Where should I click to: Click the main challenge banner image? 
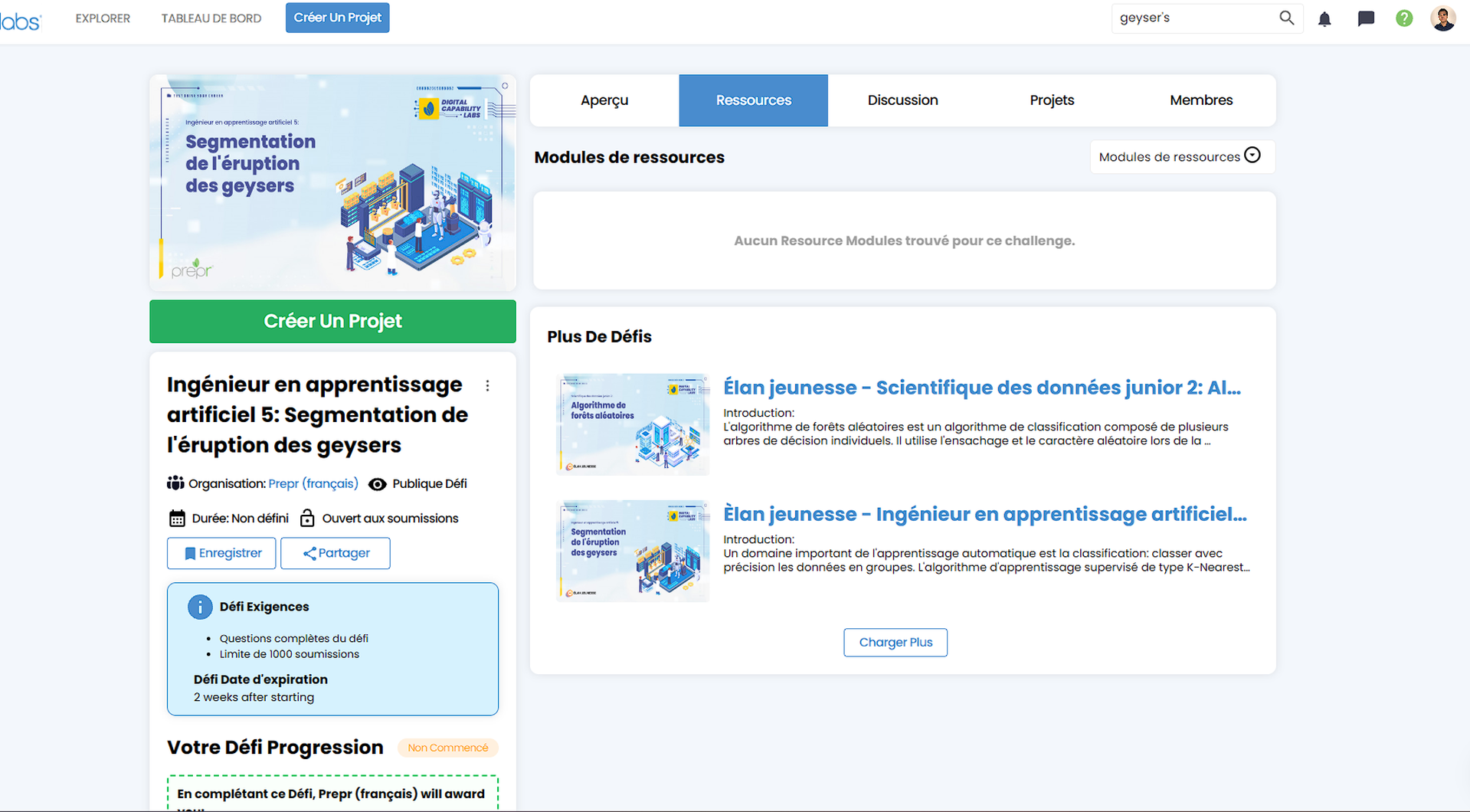(332, 182)
